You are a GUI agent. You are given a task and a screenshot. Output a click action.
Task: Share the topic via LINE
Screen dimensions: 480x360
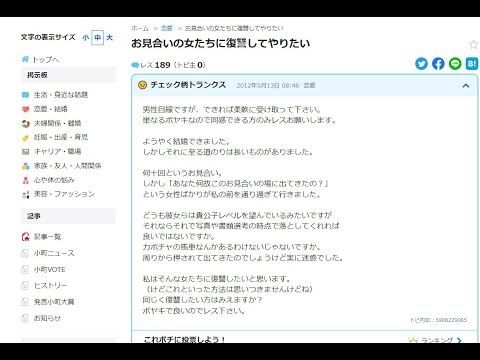point(455,63)
